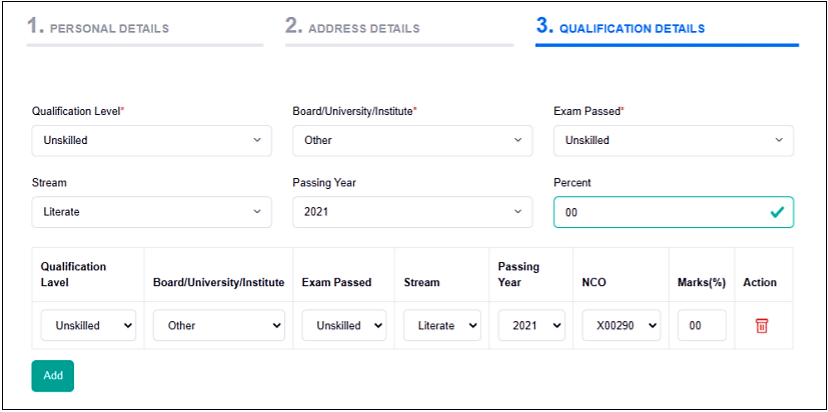The height and width of the screenshot is (412, 828).
Task: Open table row Exam Passed select
Action: (x=344, y=326)
